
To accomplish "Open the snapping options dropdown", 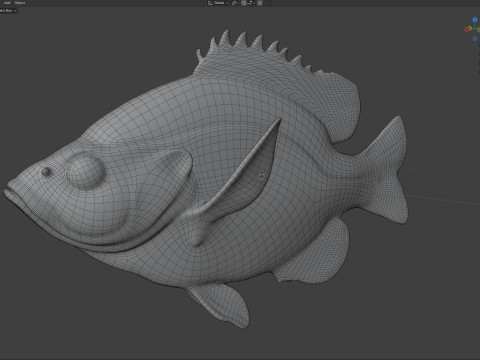I will click(x=250, y=3).
